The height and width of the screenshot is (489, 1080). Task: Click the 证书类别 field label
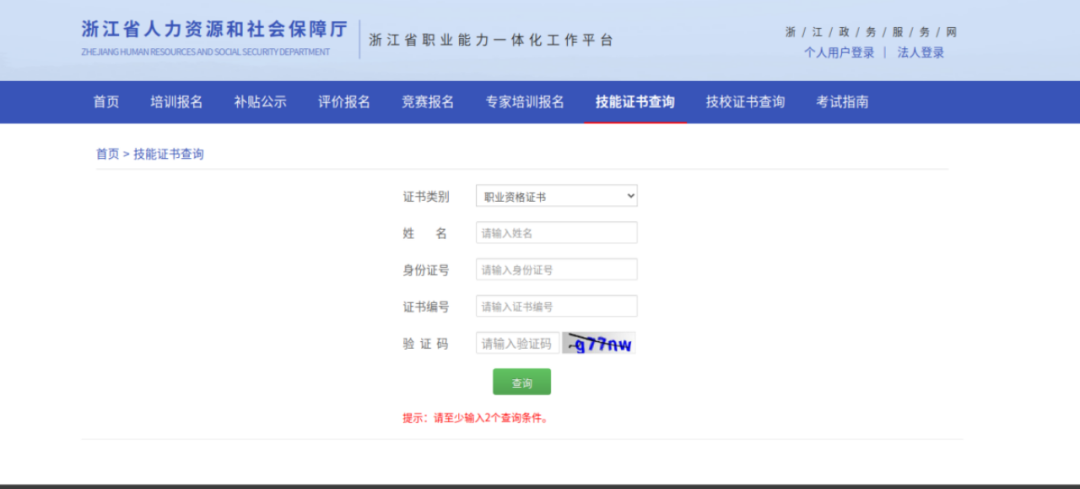pyautogui.click(x=426, y=197)
